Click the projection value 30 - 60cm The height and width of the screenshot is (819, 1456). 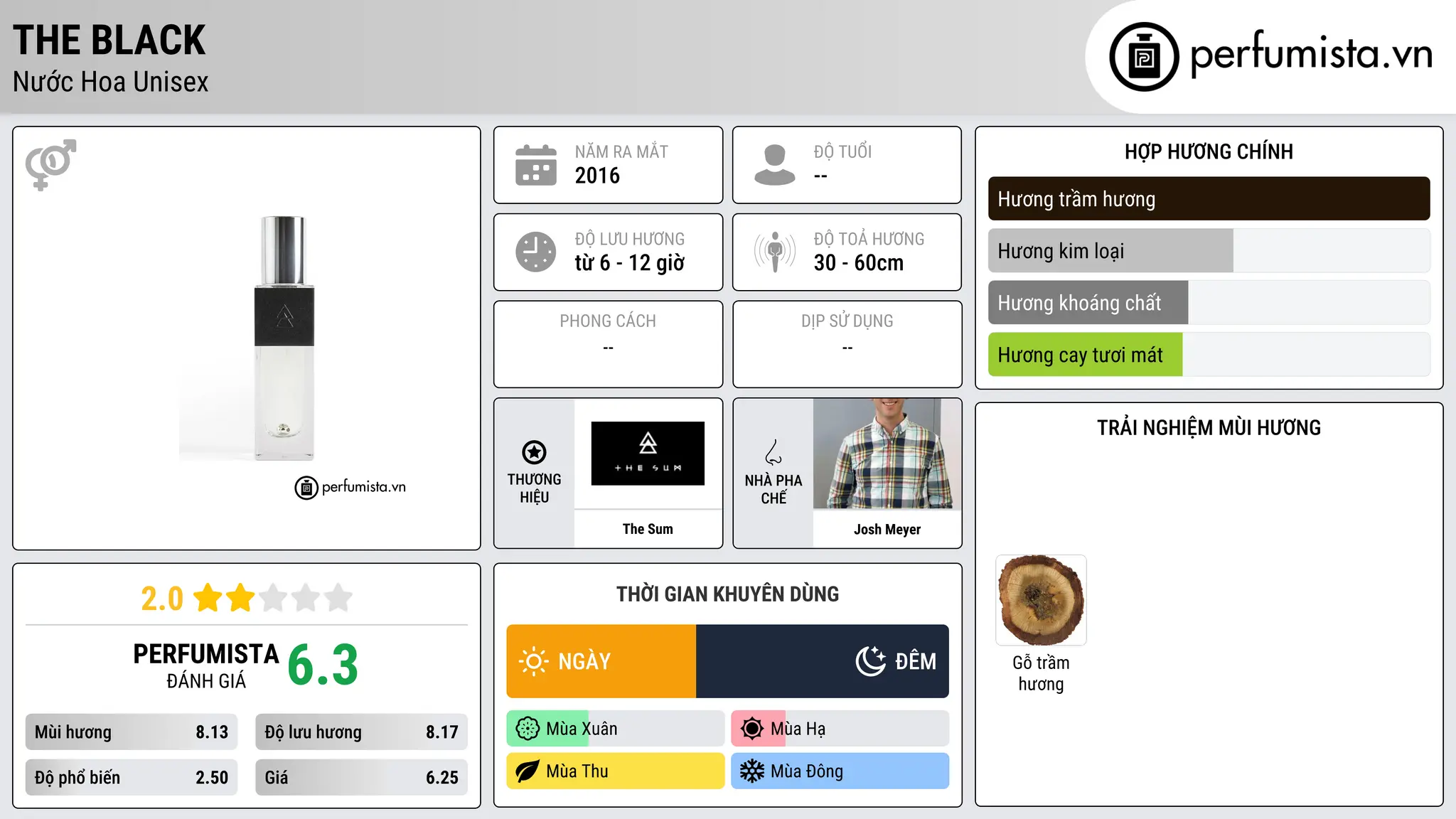(x=859, y=263)
